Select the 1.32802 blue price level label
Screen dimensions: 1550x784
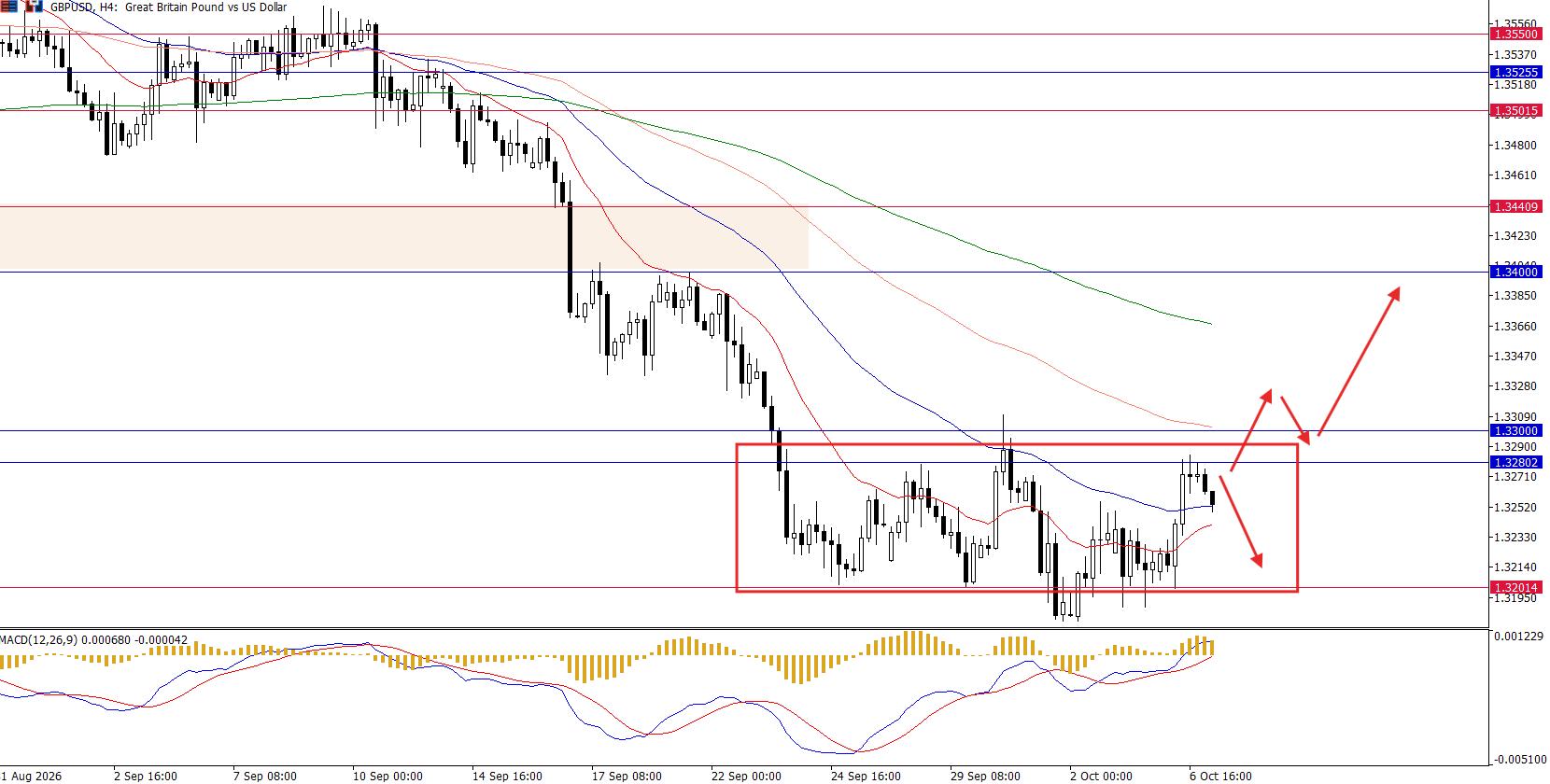1515,462
